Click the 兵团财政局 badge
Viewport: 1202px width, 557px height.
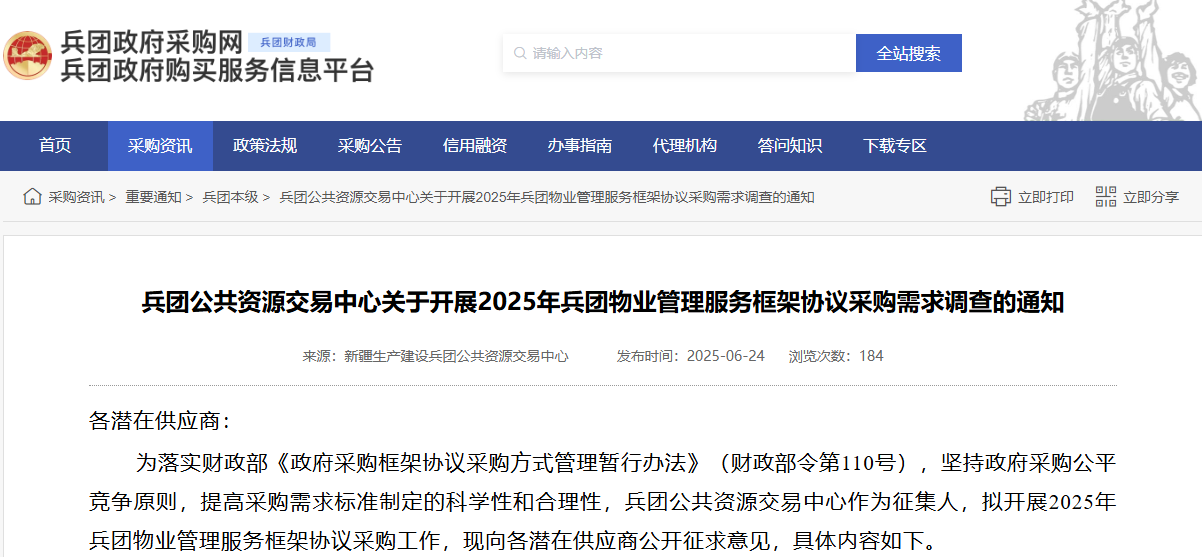click(x=288, y=42)
